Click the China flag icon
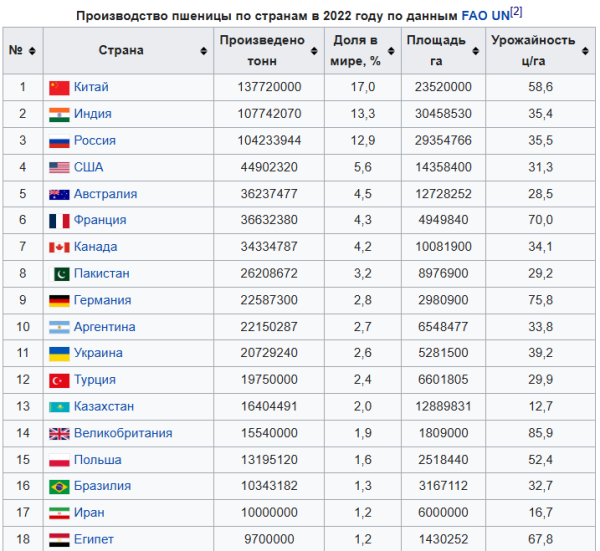This screenshot has width=600, height=551. point(59,87)
